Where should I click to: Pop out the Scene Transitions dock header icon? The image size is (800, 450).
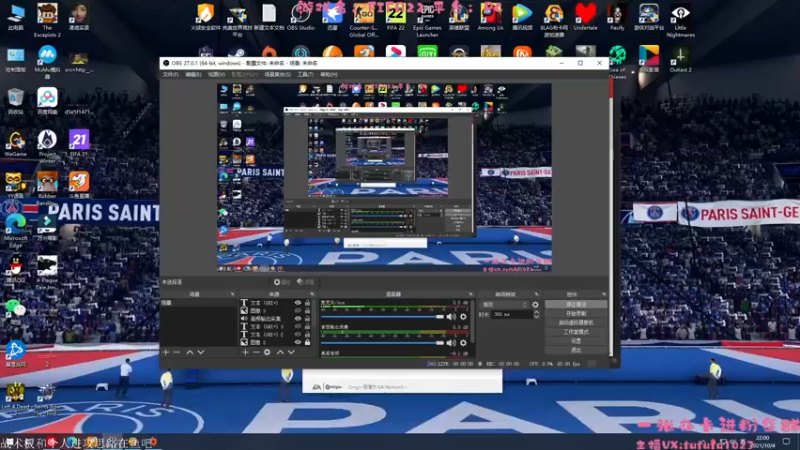tap(536, 294)
